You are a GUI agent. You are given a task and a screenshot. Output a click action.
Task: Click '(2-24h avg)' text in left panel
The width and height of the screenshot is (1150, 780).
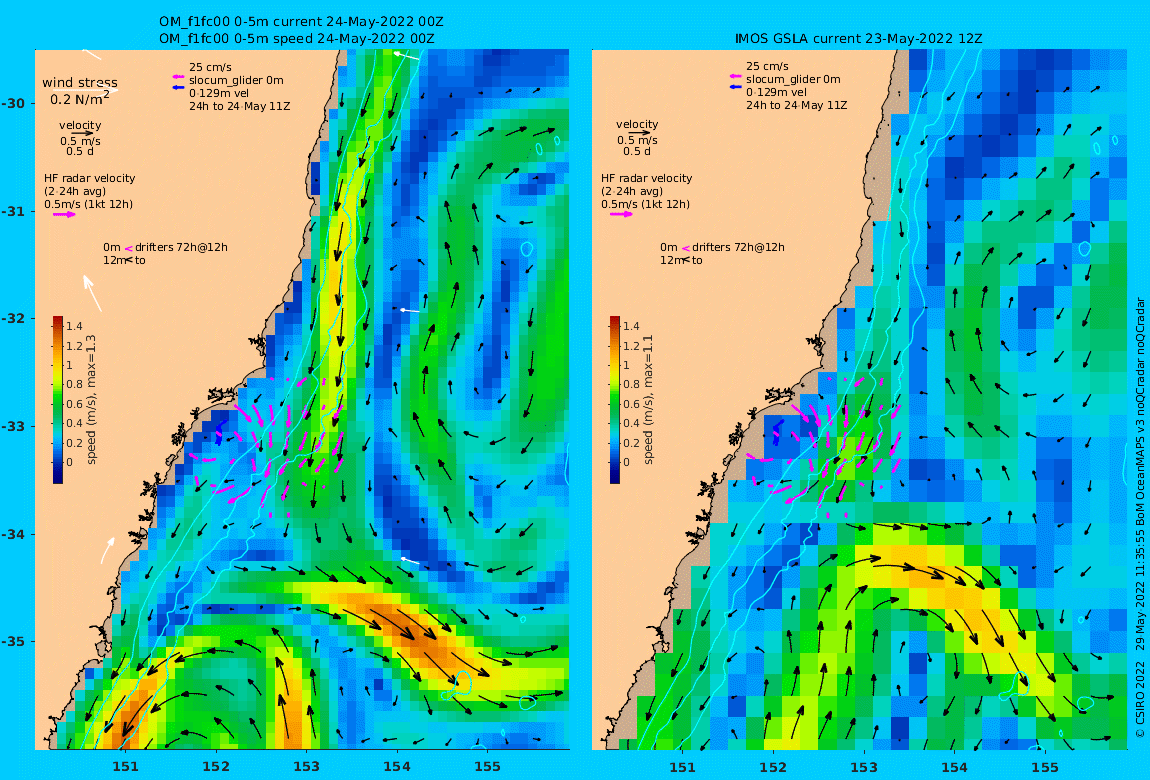pos(75,191)
